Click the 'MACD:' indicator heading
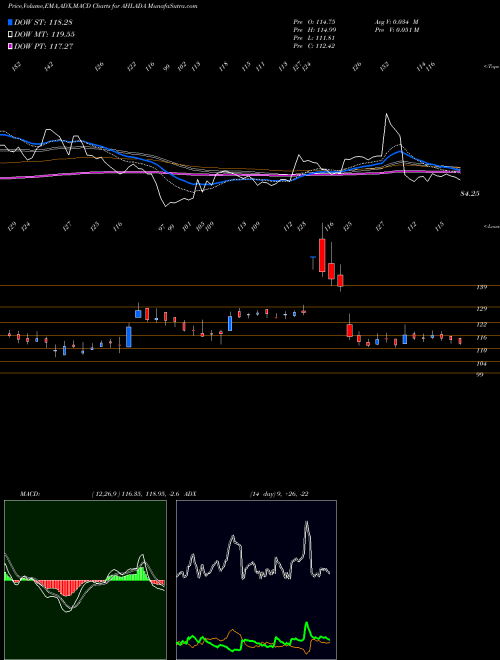The image size is (500, 660). 30,494
